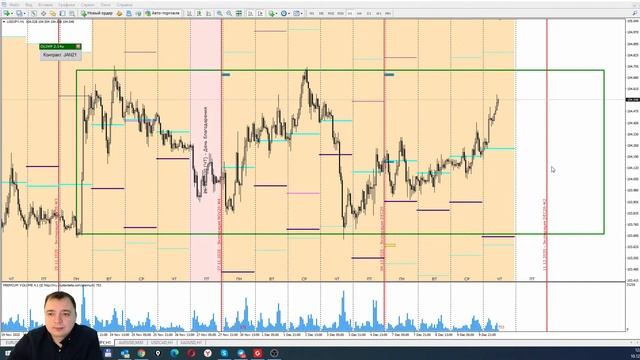Switch chart to line chart mode
Viewport: 640px width, 360px height.
(208, 13)
